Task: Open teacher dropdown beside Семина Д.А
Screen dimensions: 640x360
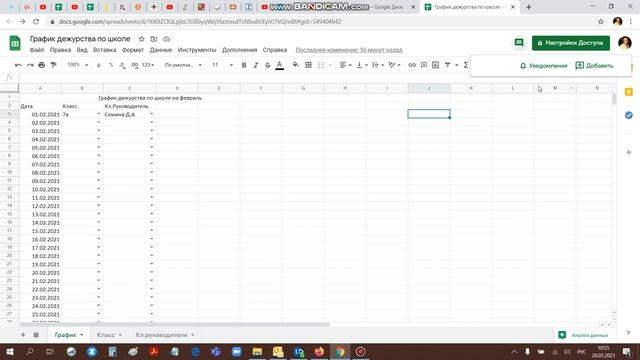Action: tap(151, 114)
